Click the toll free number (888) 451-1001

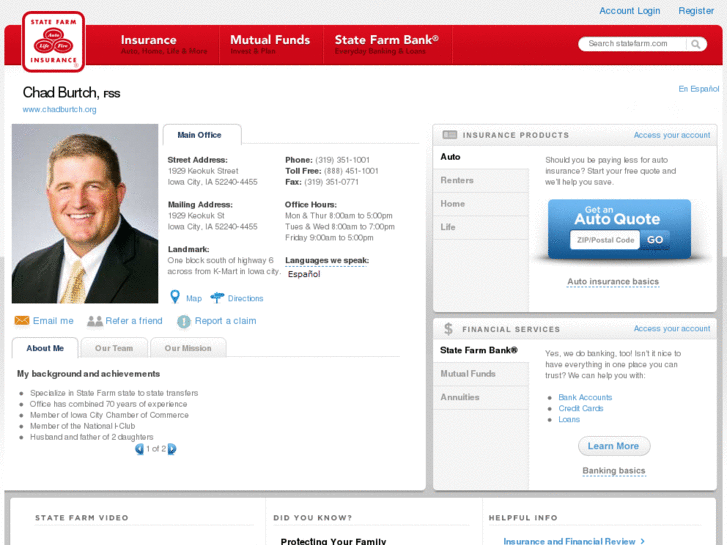click(351, 171)
